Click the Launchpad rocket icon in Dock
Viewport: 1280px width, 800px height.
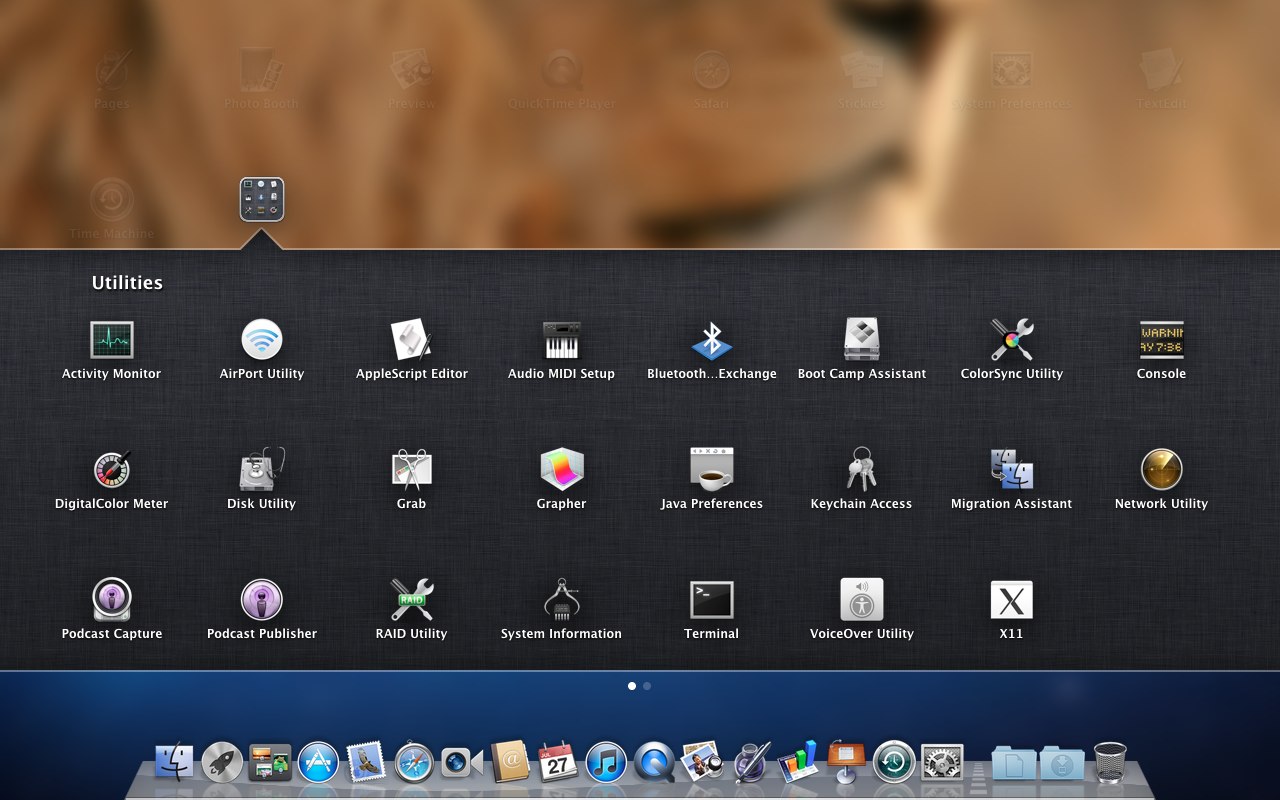[222, 763]
